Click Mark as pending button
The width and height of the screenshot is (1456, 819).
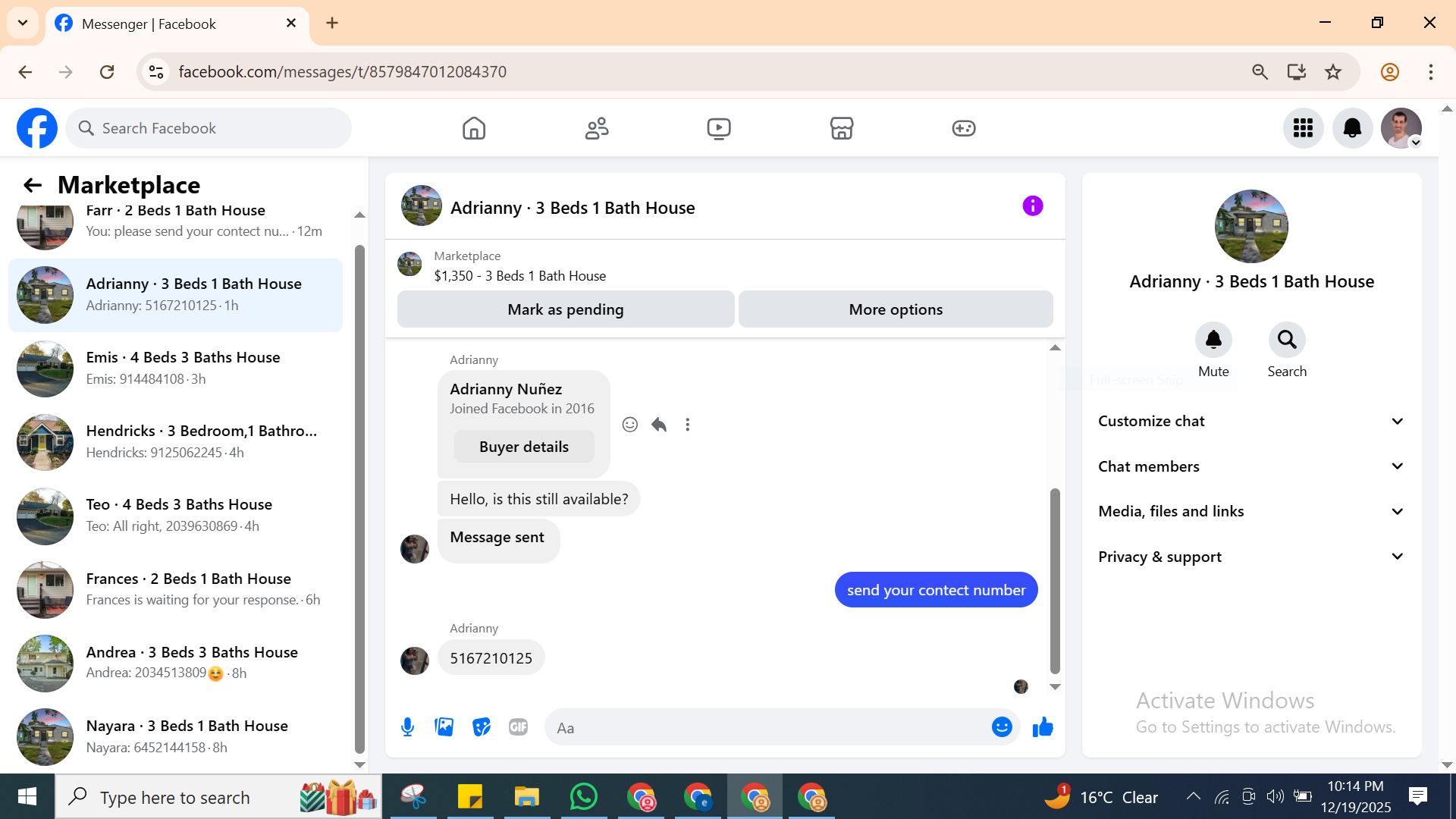pos(565,309)
